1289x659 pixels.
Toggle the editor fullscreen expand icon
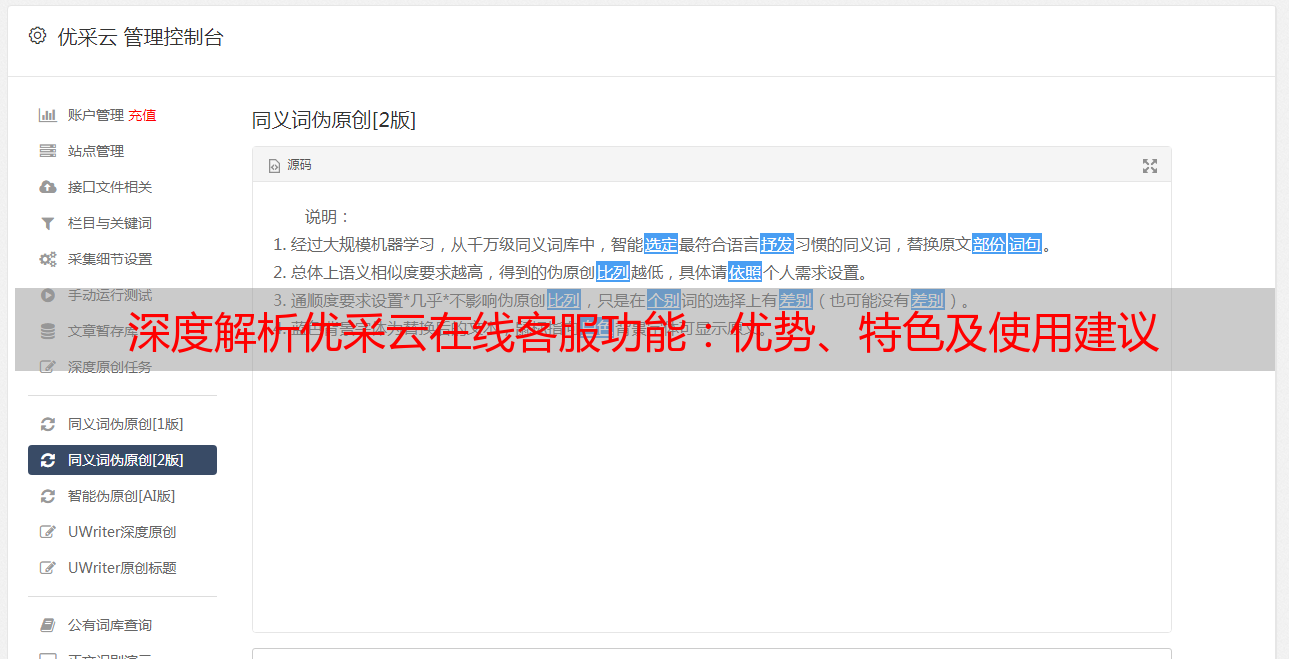pyautogui.click(x=1150, y=166)
